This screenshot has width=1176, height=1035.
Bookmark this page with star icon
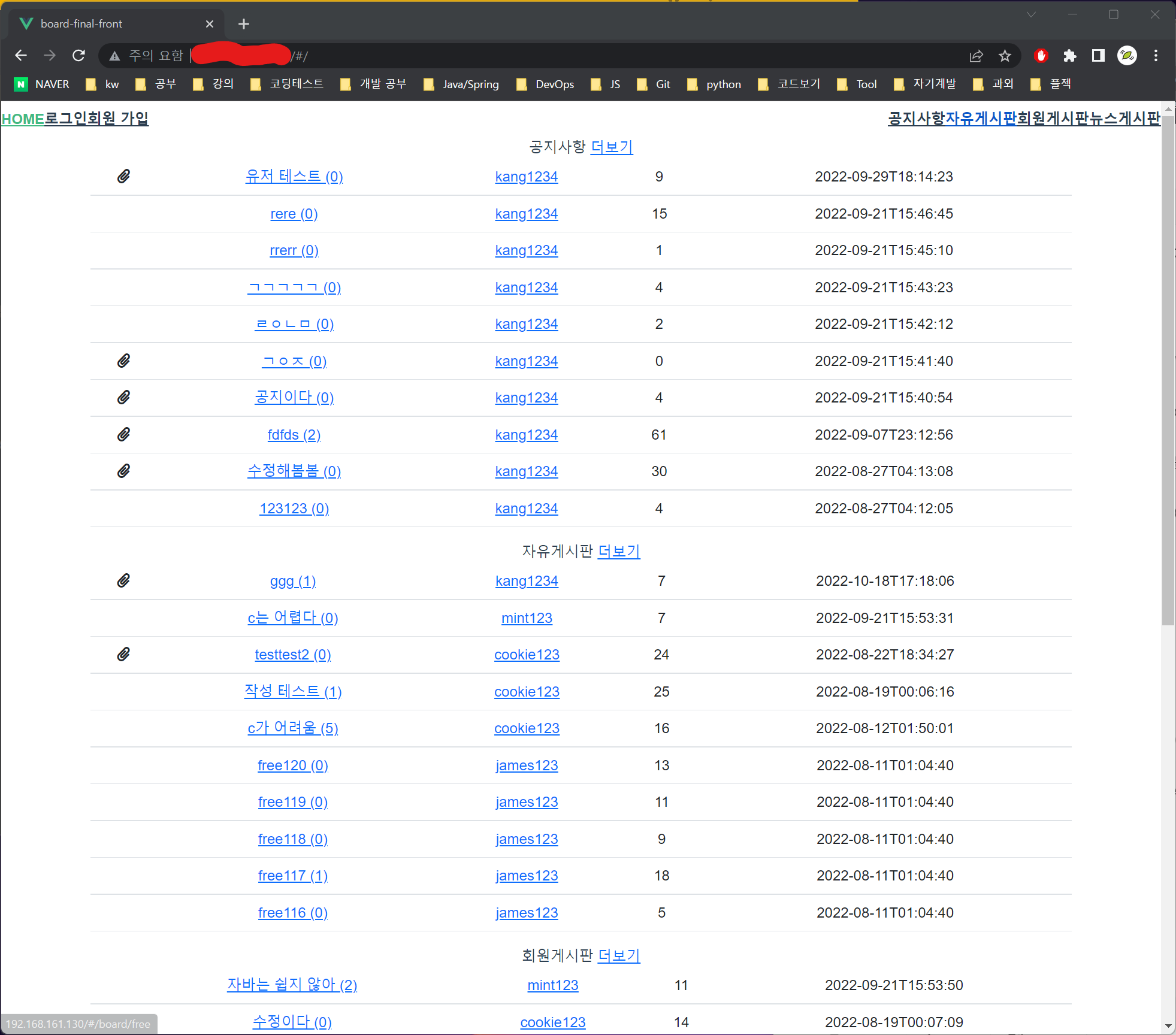tap(1005, 56)
